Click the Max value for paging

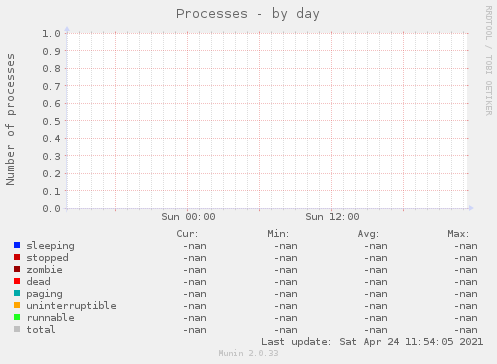[x=466, y=294]
